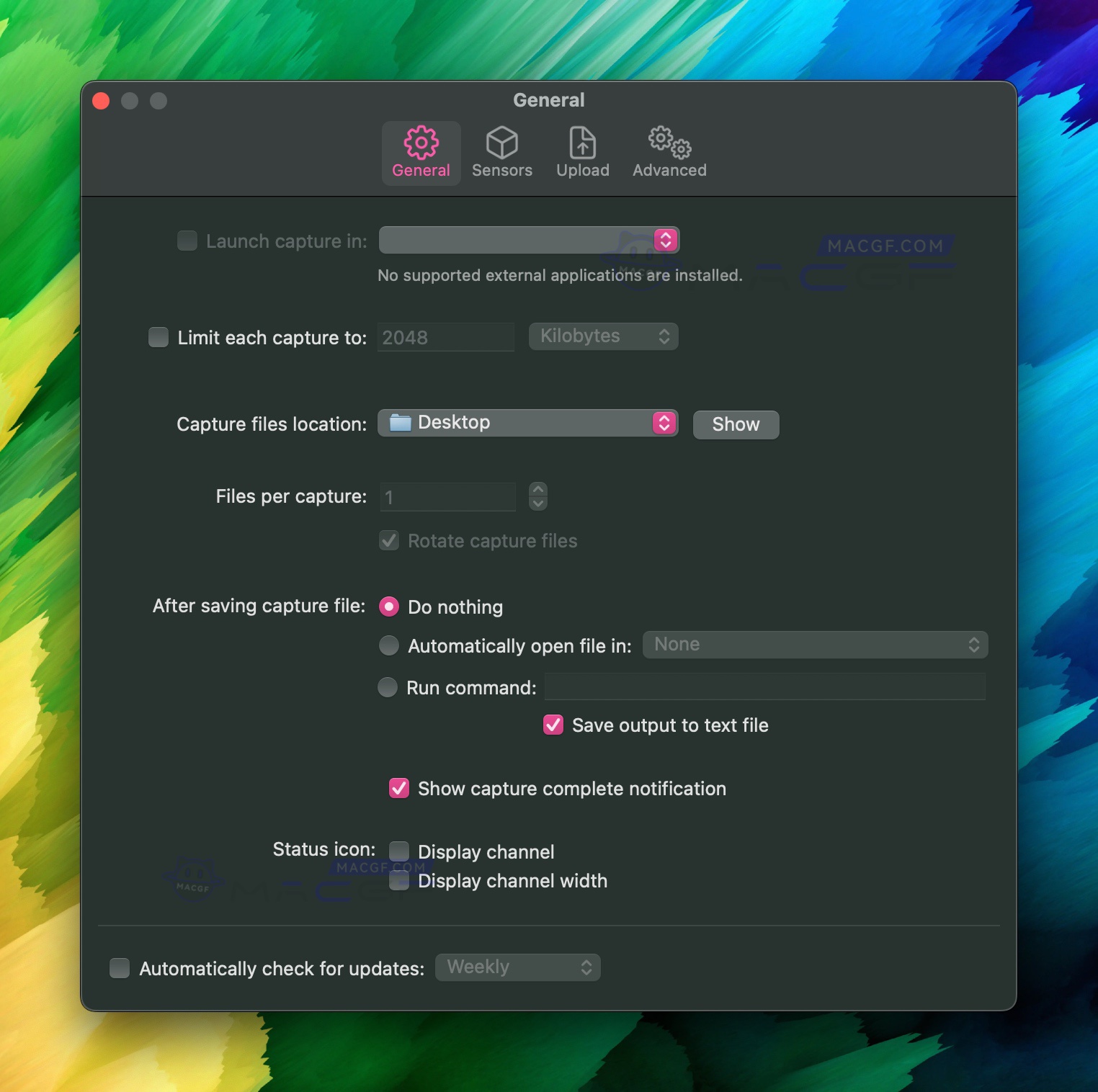This screenshot has width=1098, height=1092.
Task: Open the Upload settings pane
Action: click(x=582, y=151)
